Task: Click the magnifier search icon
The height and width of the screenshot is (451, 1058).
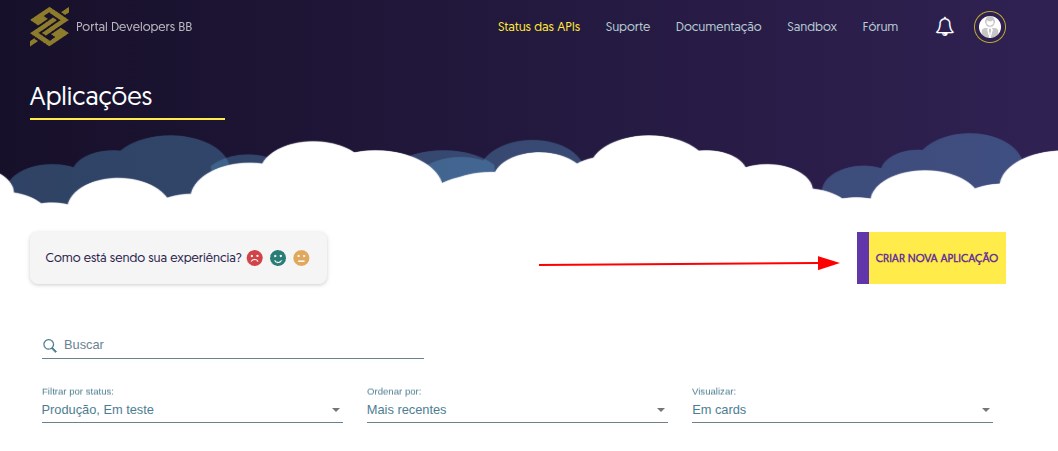Action: coord(49,345)
